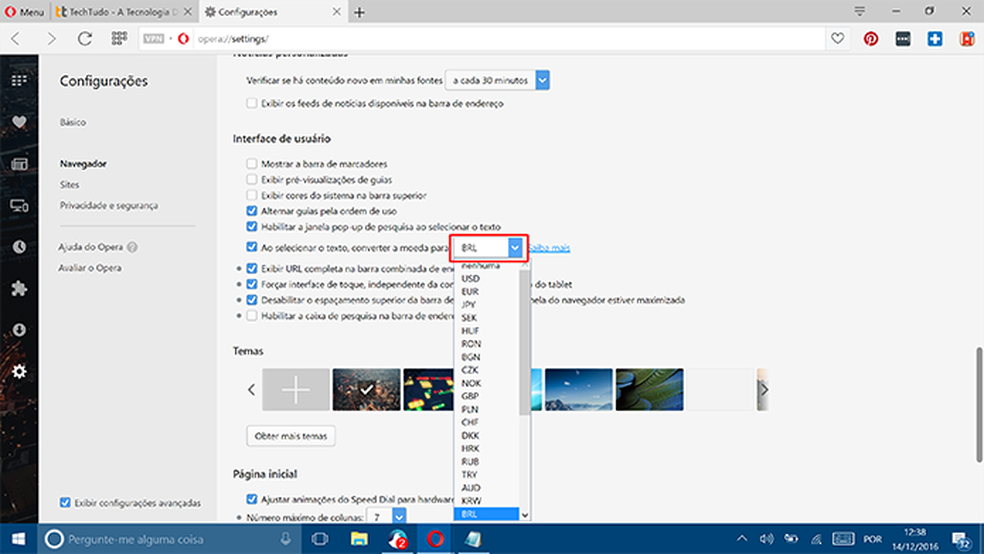Open the Opera Menu button
This screenshot has height=554, width=984.
pyautogui.click(x=25, y=12)
